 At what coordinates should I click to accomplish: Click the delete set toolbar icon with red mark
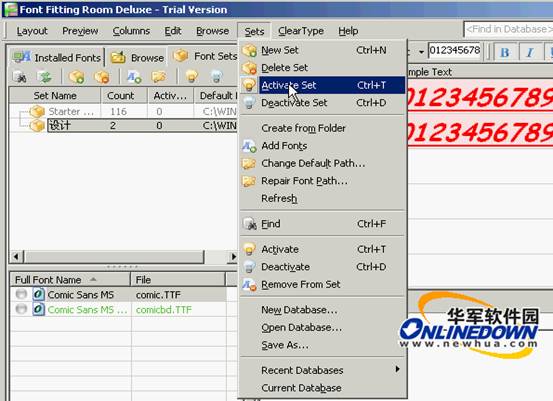coord(102,77)
